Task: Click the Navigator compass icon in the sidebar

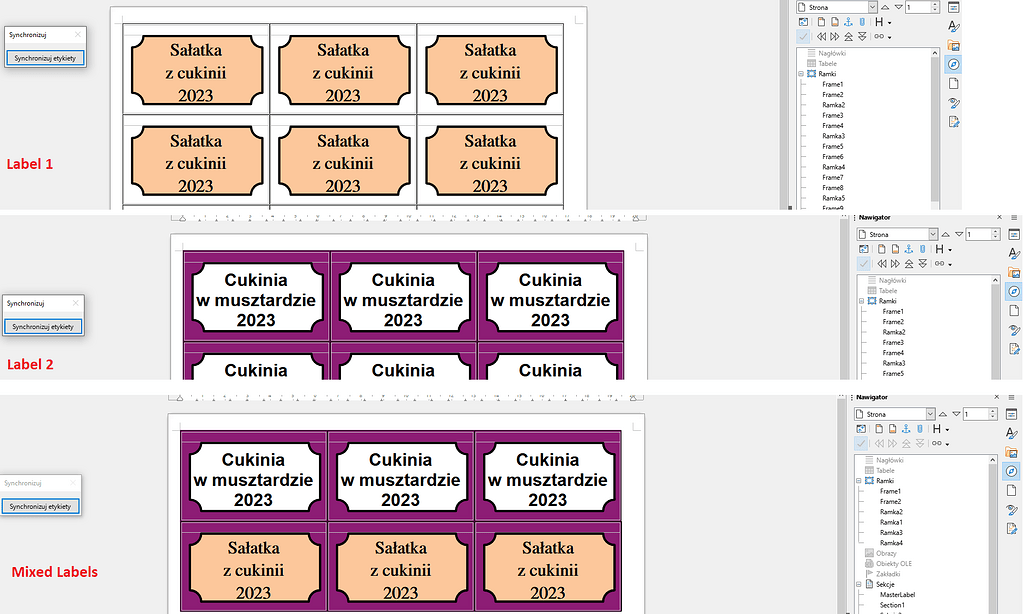Action: (x=954, y=63)
